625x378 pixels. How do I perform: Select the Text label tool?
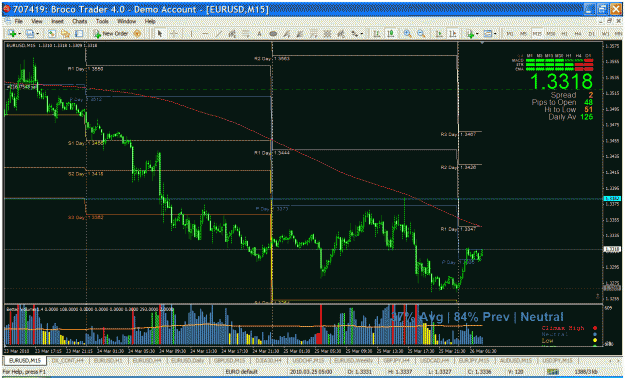(x=259, y=34)
